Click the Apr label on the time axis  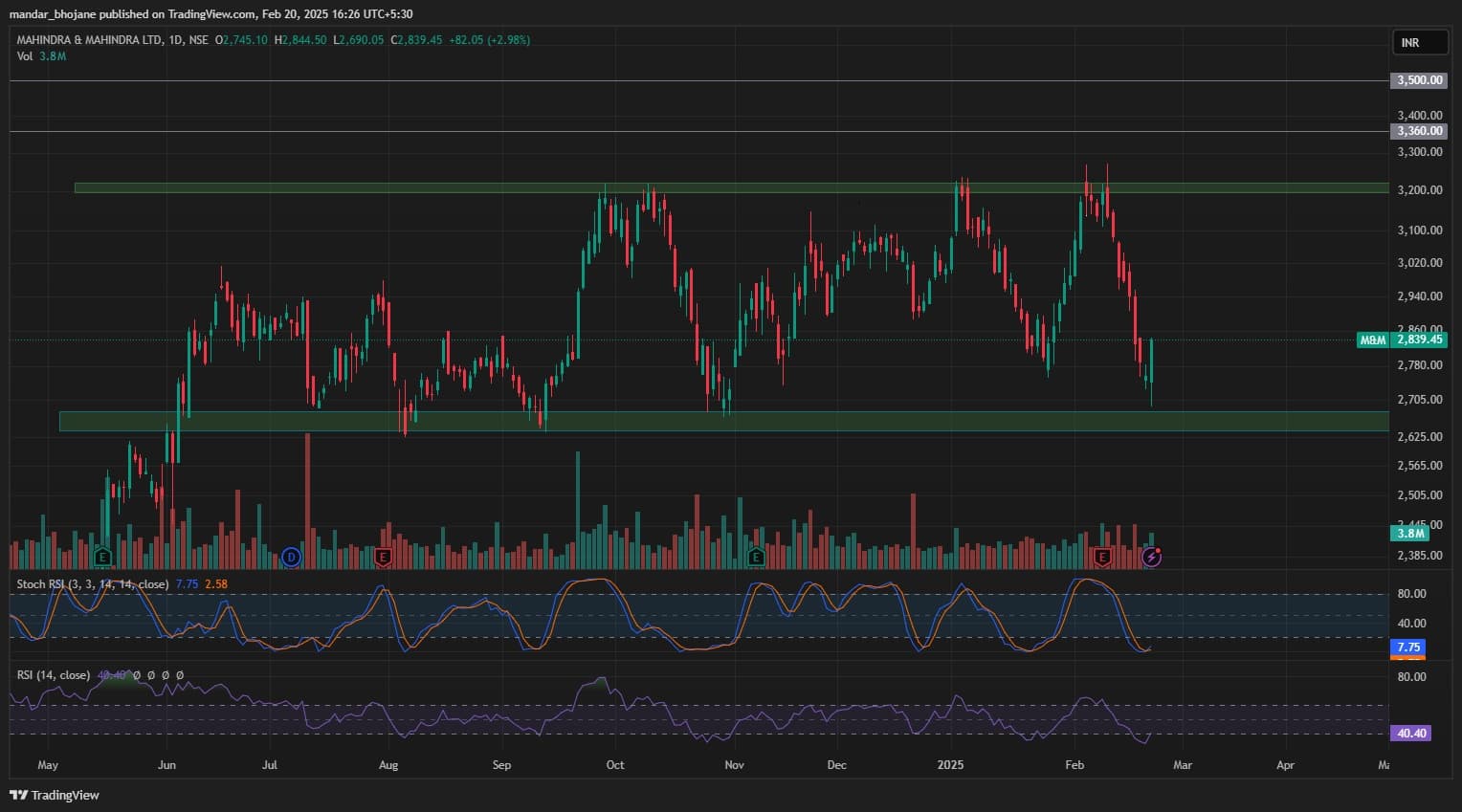[x=1285, y=765]
